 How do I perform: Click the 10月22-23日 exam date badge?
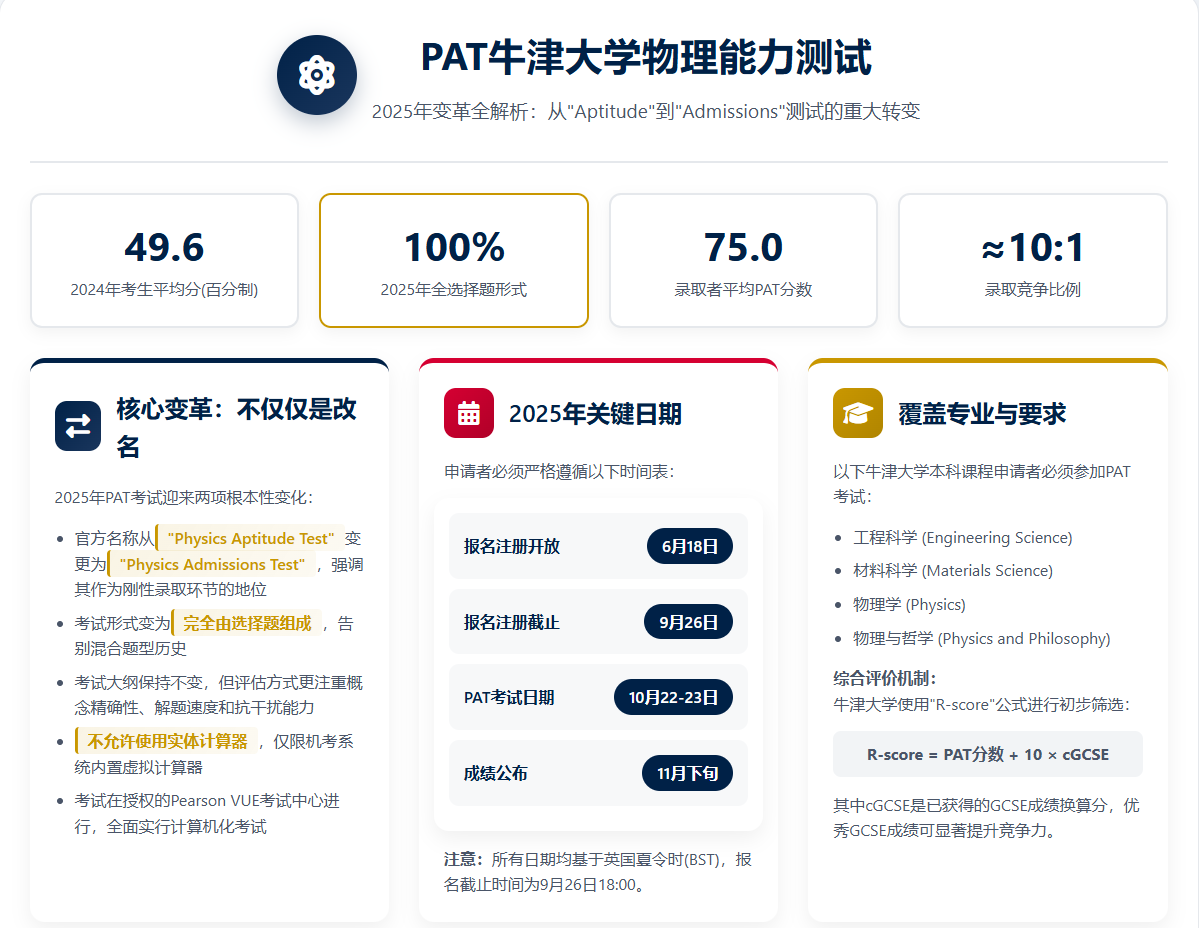673,697
